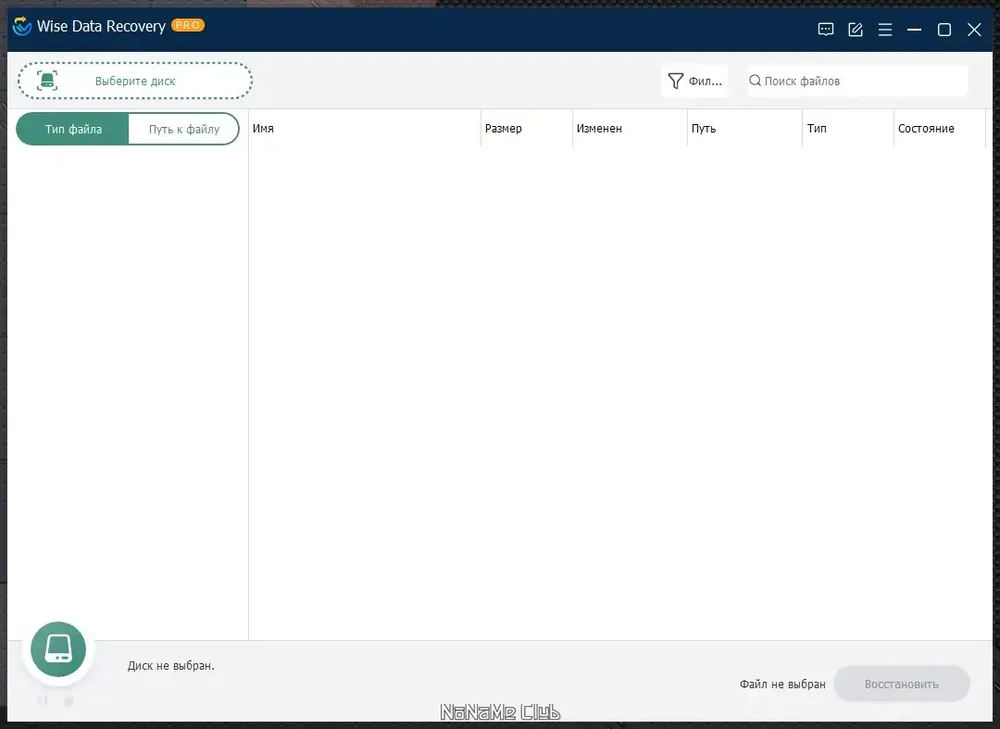Sort by the Имя column header
This screenshot has width=1000, height=729.
point(364,128)
